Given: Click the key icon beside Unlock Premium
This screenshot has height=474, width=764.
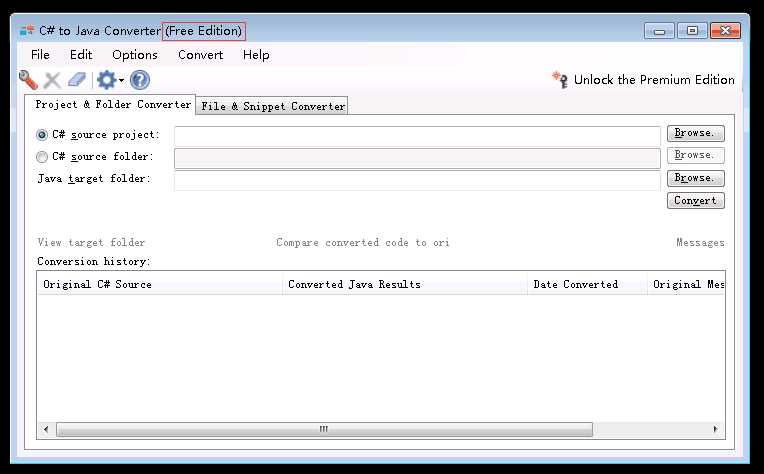Looking at the screenshot, I should click(560, 79).
